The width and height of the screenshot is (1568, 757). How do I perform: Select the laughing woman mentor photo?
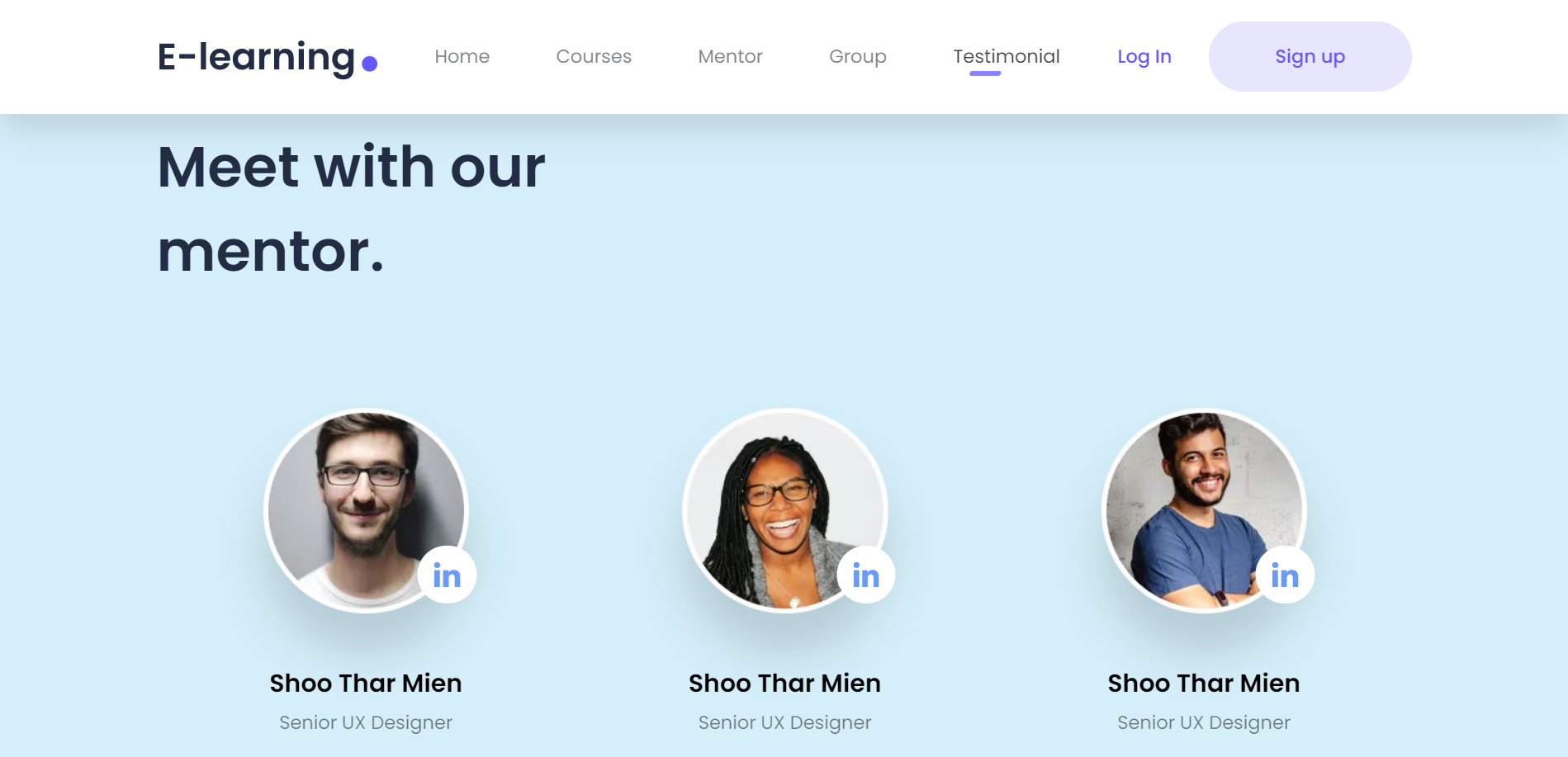coord(785,511)
